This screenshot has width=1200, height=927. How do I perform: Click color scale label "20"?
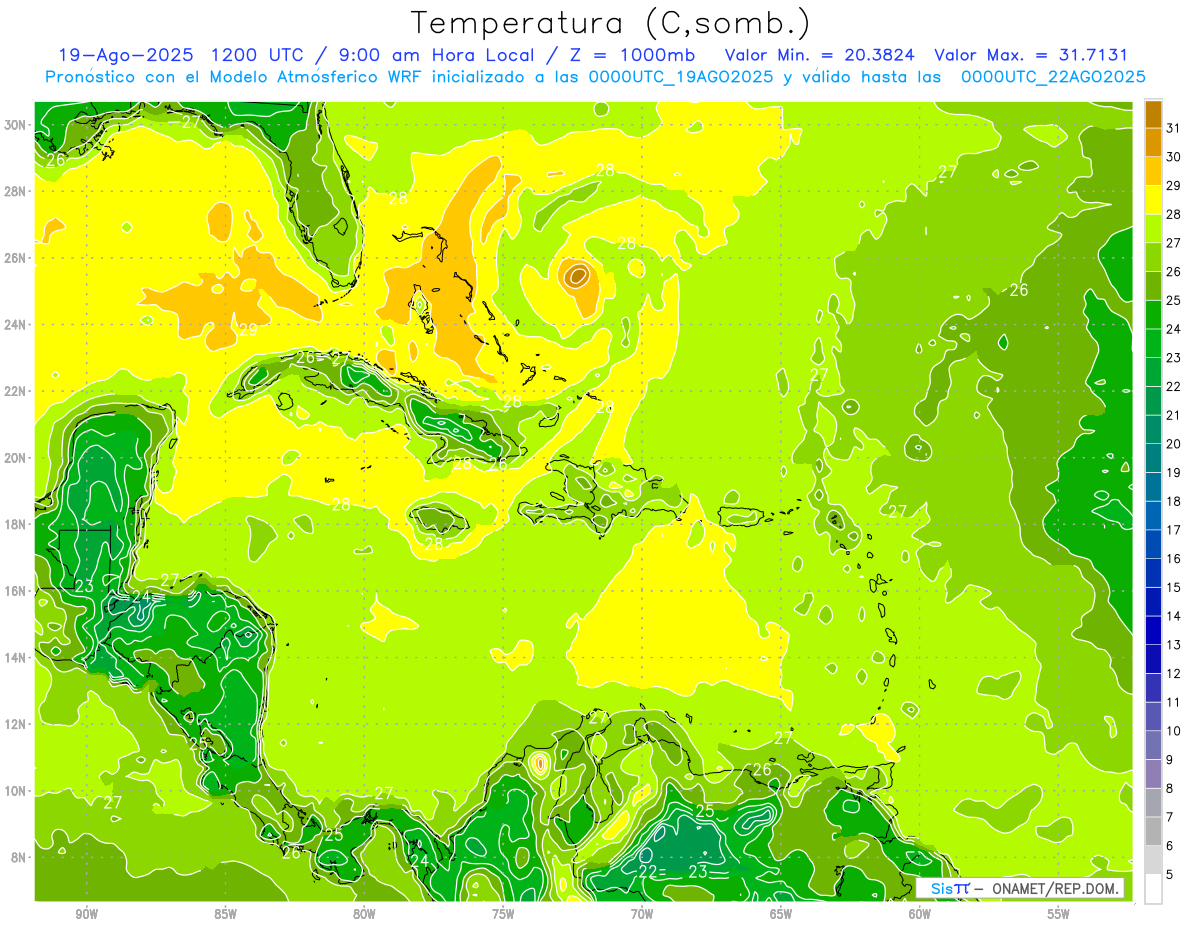pos(1174,444)
